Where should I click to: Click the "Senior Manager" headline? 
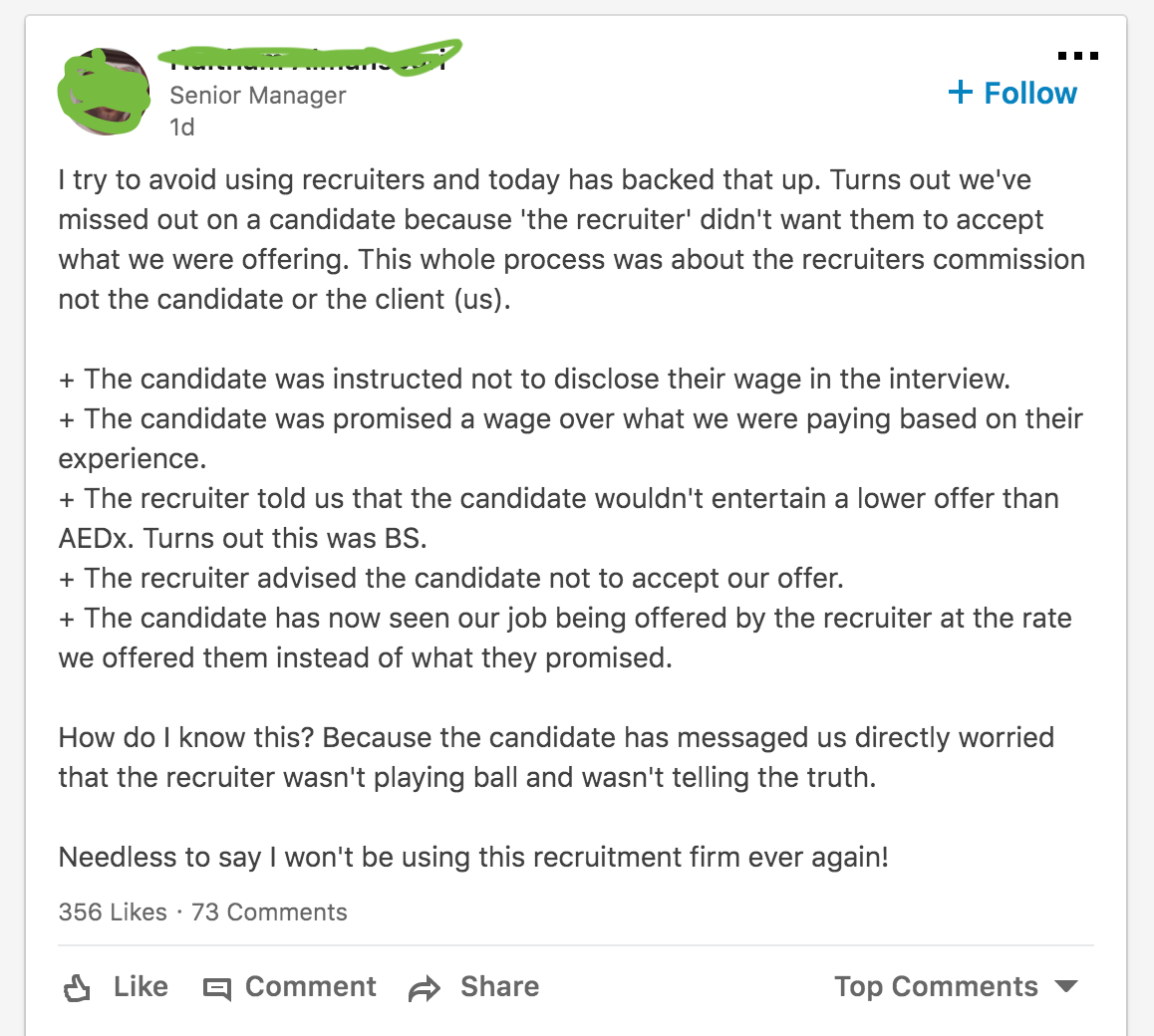click(x=258, y=96)
